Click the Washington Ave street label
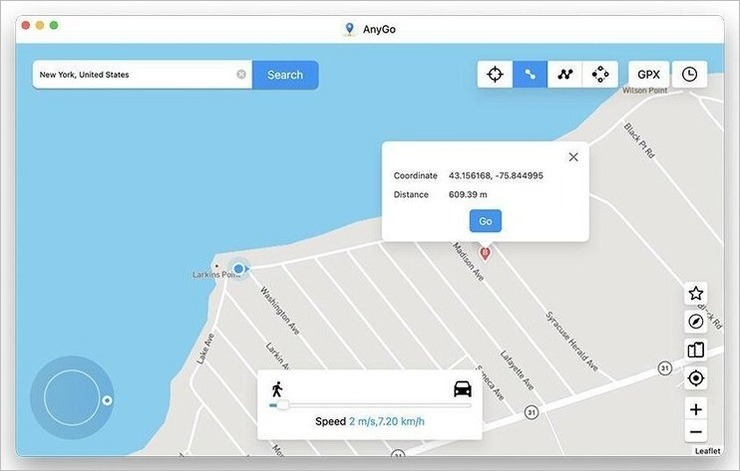Screen dimensions: 740x471 [x=280, y=311]
